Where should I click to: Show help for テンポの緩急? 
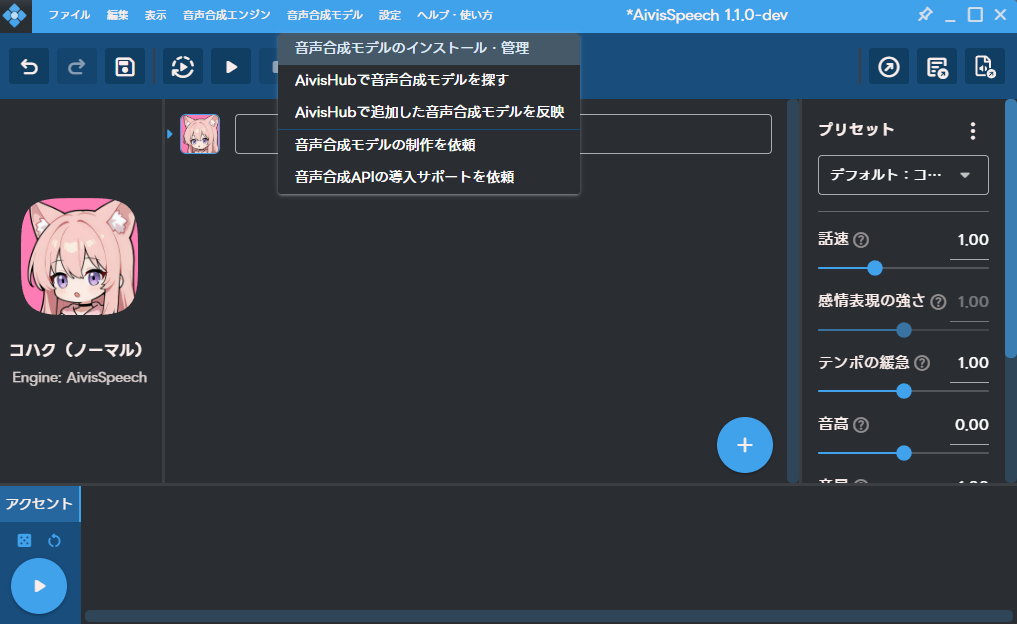pos(922,363)
